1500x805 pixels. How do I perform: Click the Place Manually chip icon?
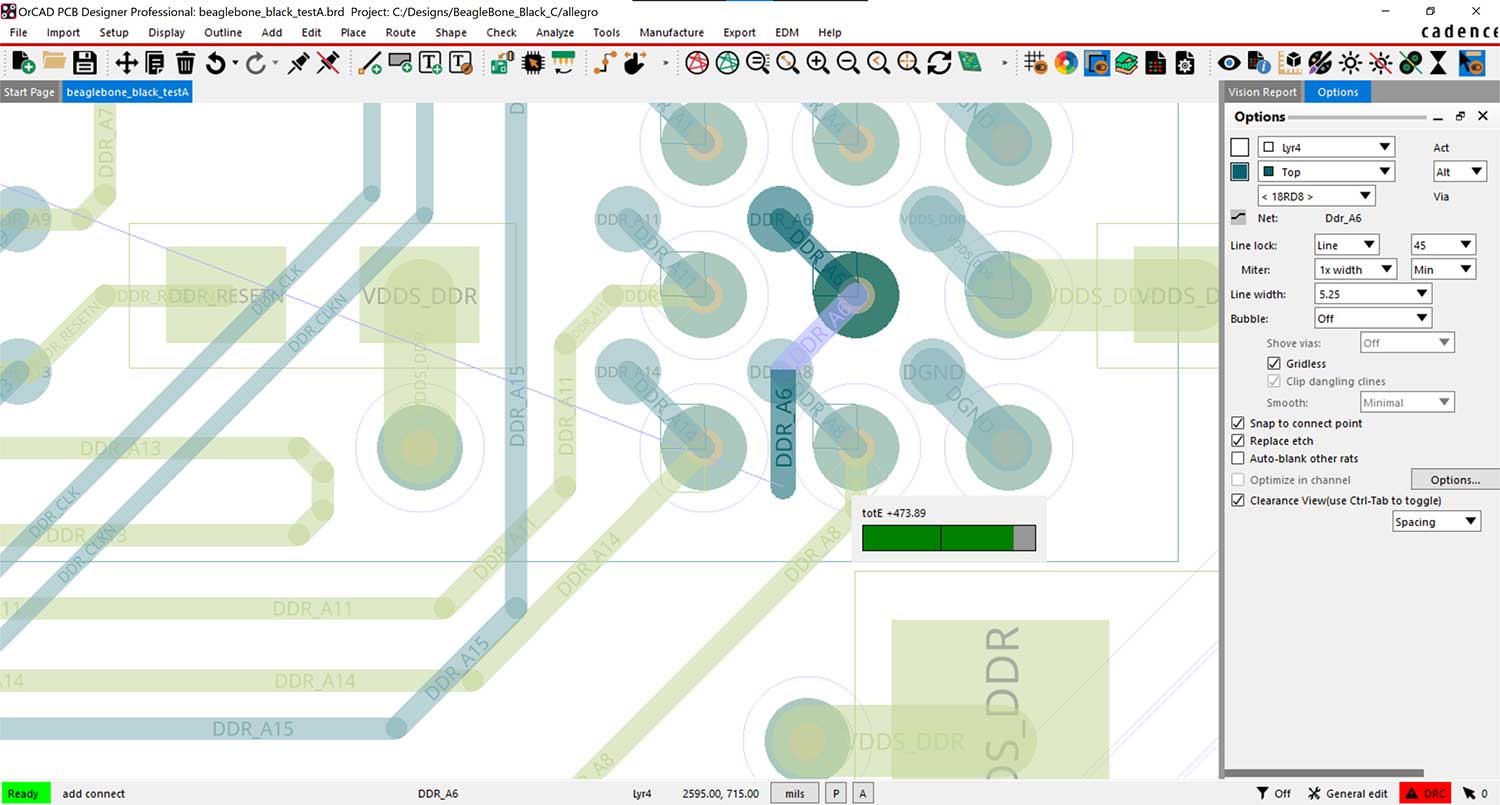point(533,63)
